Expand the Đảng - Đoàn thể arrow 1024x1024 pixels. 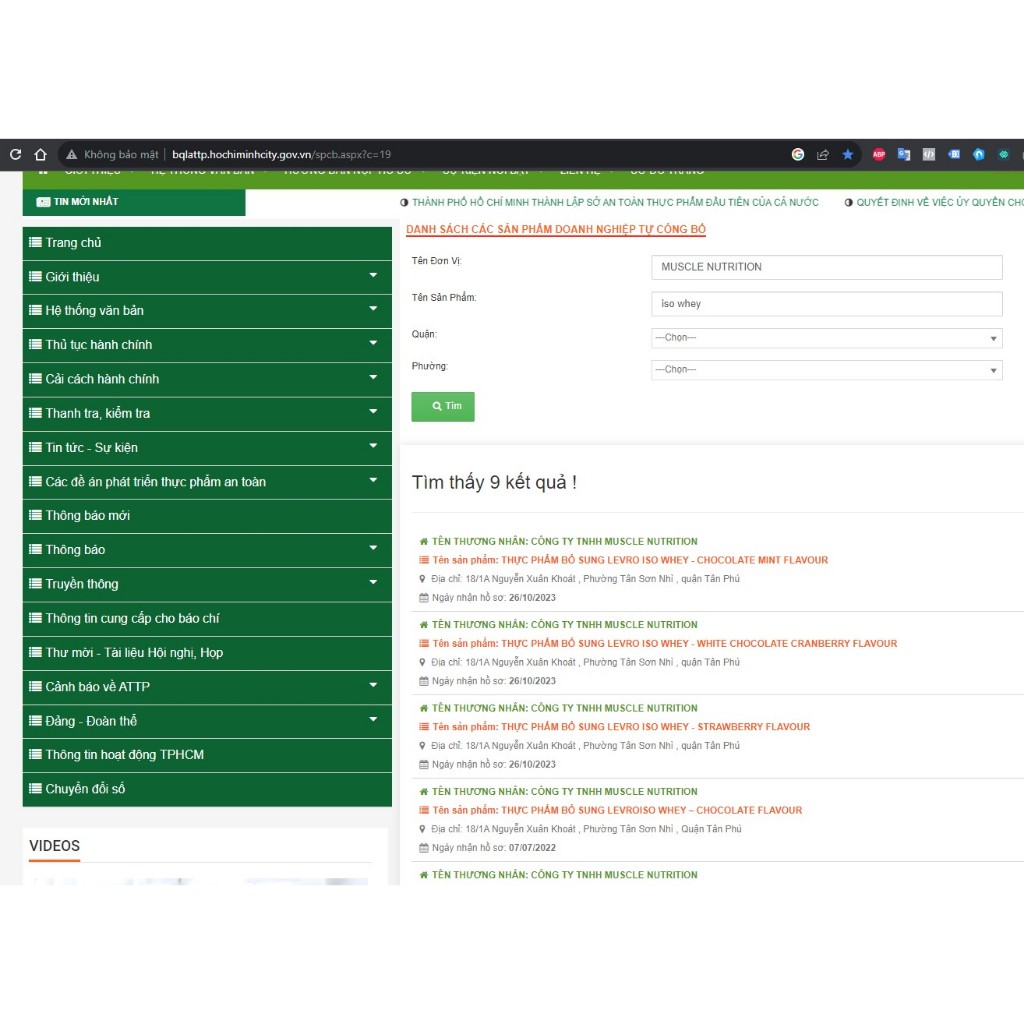pos(374,719)
